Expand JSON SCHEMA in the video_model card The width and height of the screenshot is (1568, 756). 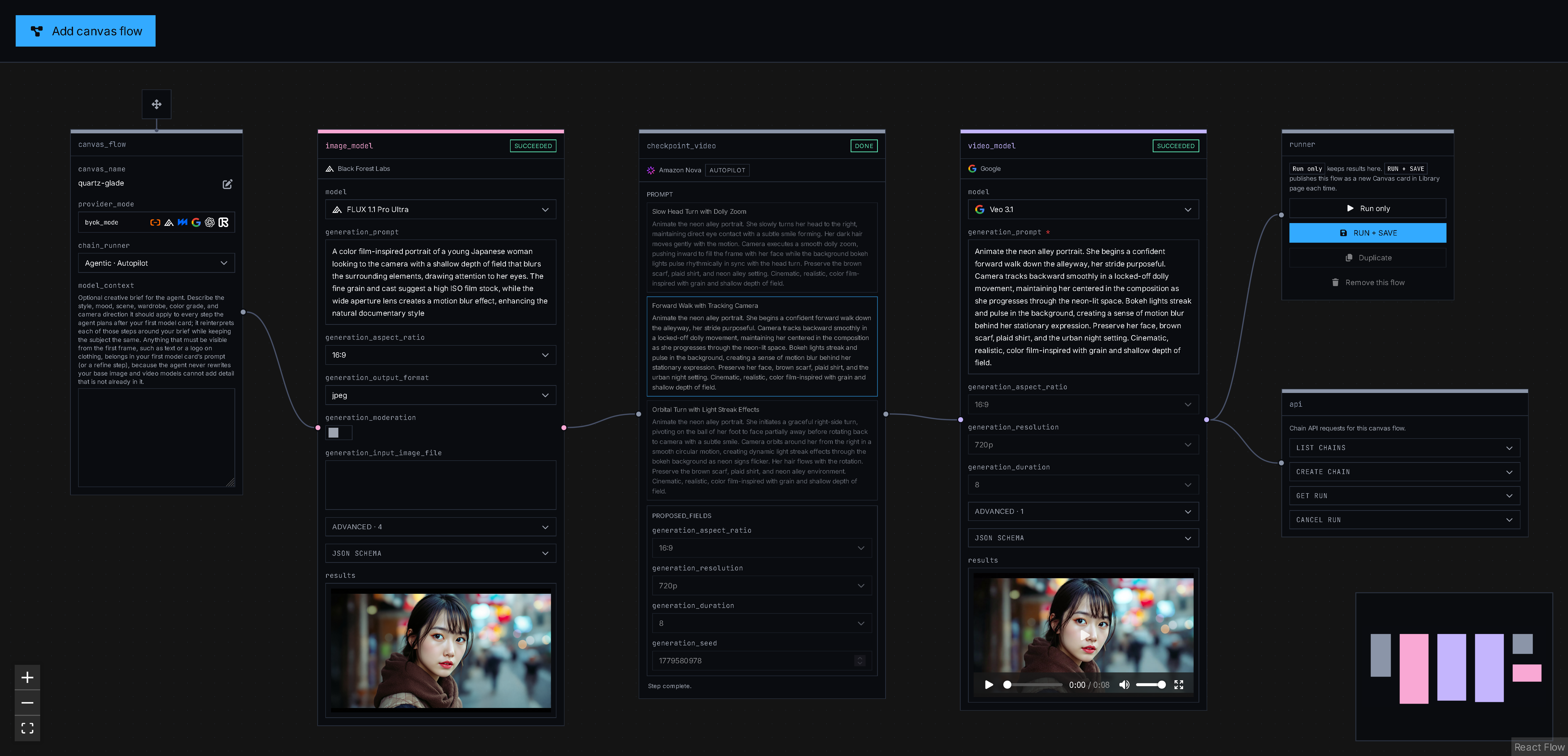pyautogui.click(x=1083, y=538)
